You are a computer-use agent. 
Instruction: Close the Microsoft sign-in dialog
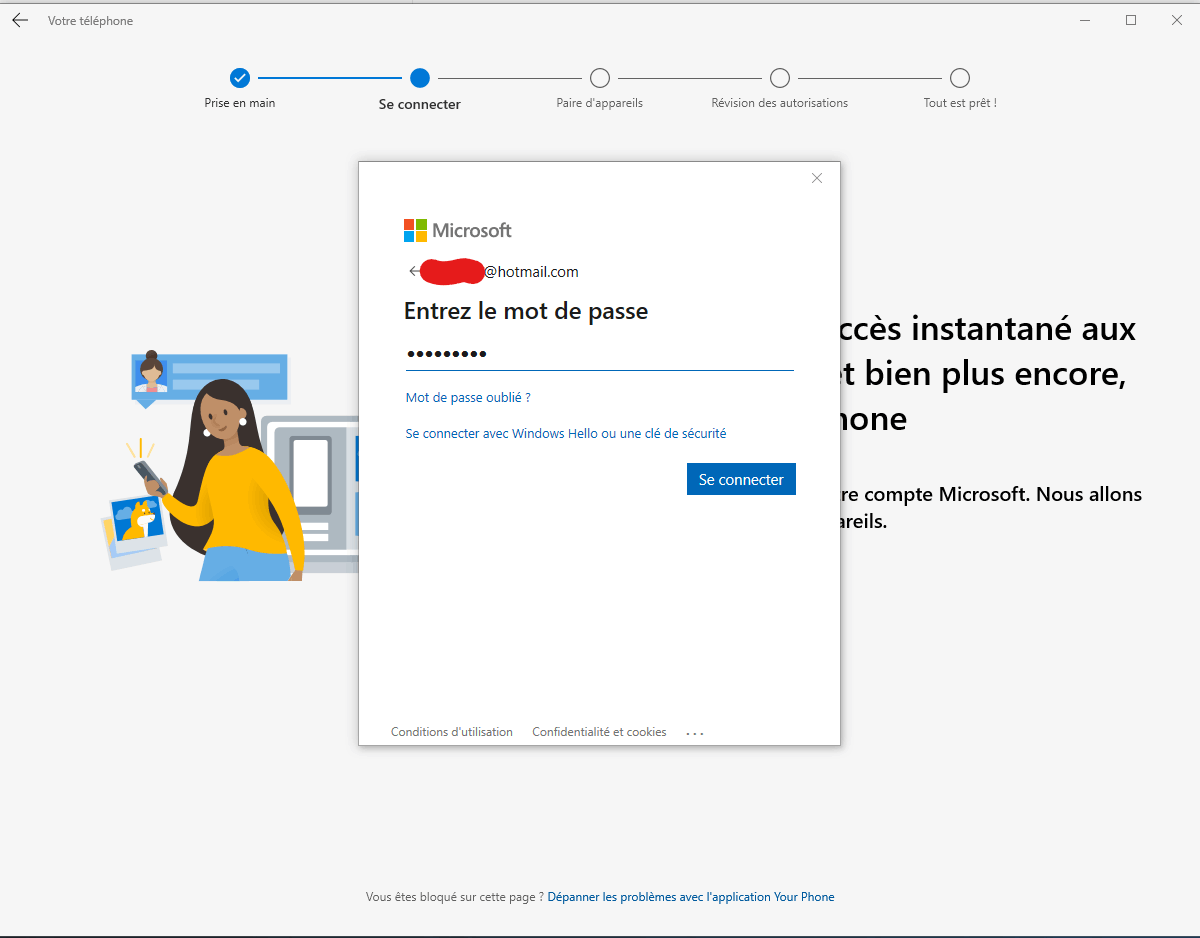(817, 178)
